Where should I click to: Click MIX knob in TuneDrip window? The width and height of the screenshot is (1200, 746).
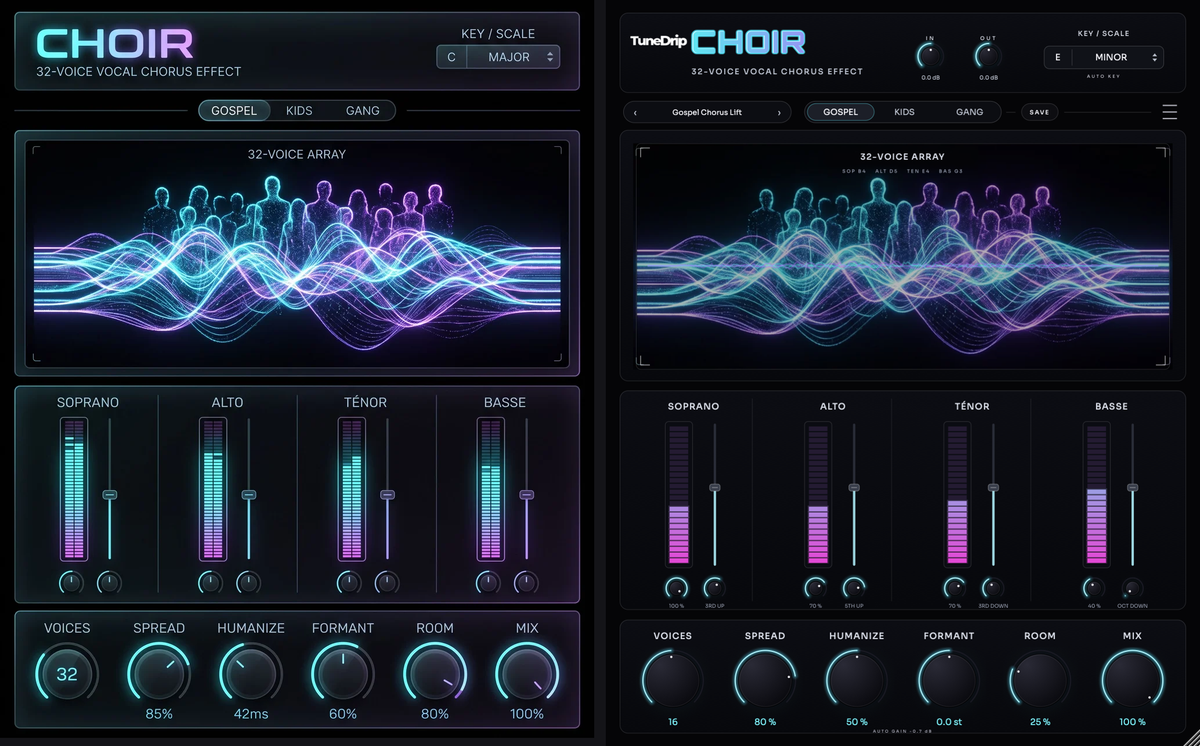1132,680
